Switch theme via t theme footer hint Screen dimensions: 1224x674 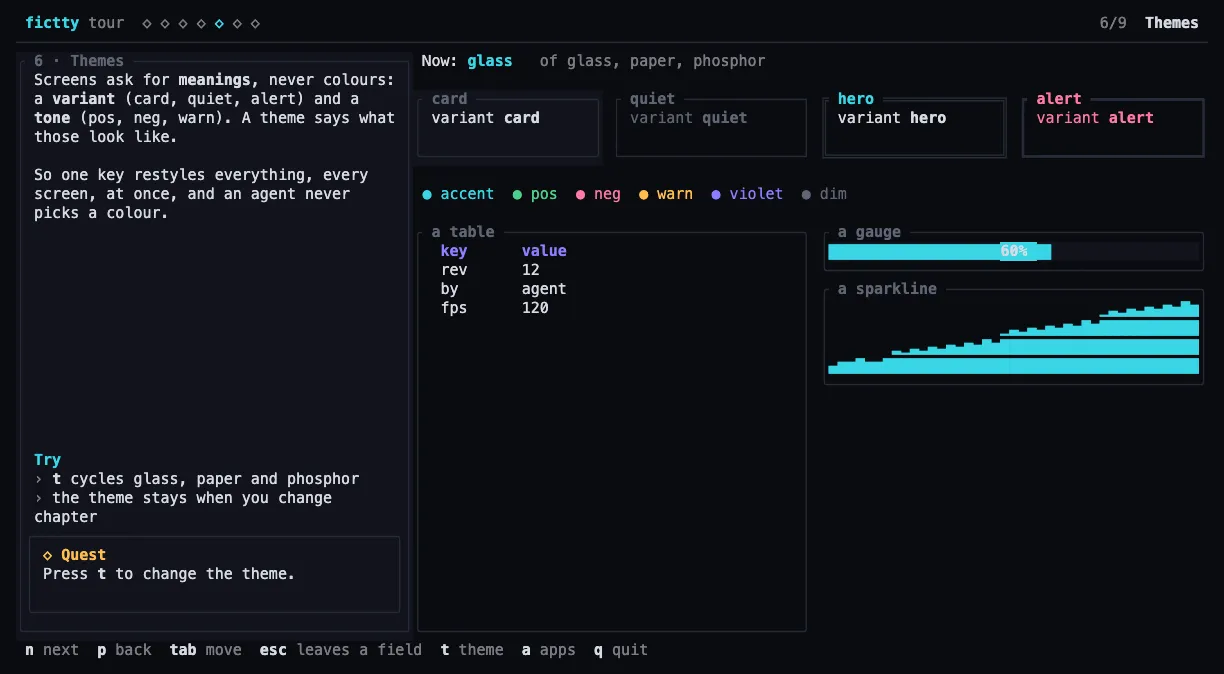click(472, 650)
